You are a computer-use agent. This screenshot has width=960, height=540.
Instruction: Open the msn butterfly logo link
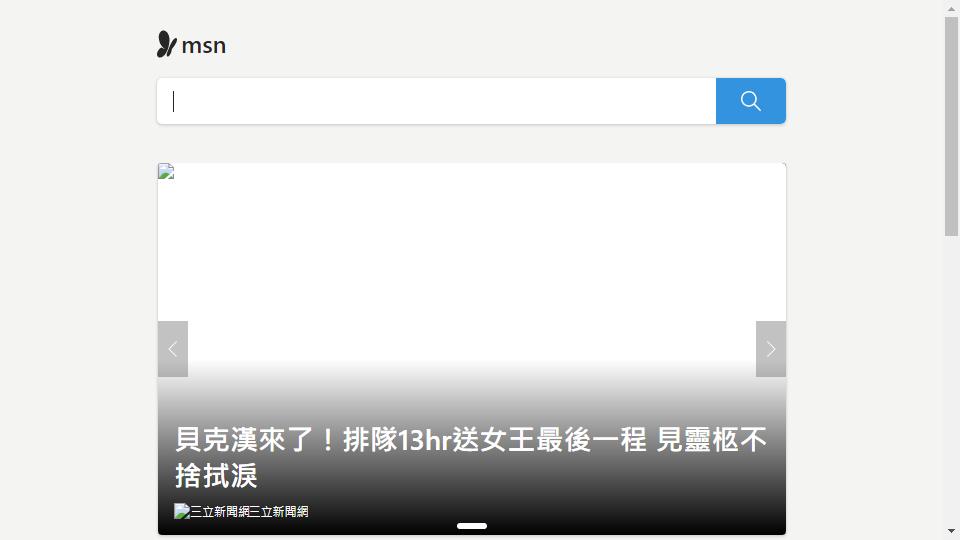point(191,45)
